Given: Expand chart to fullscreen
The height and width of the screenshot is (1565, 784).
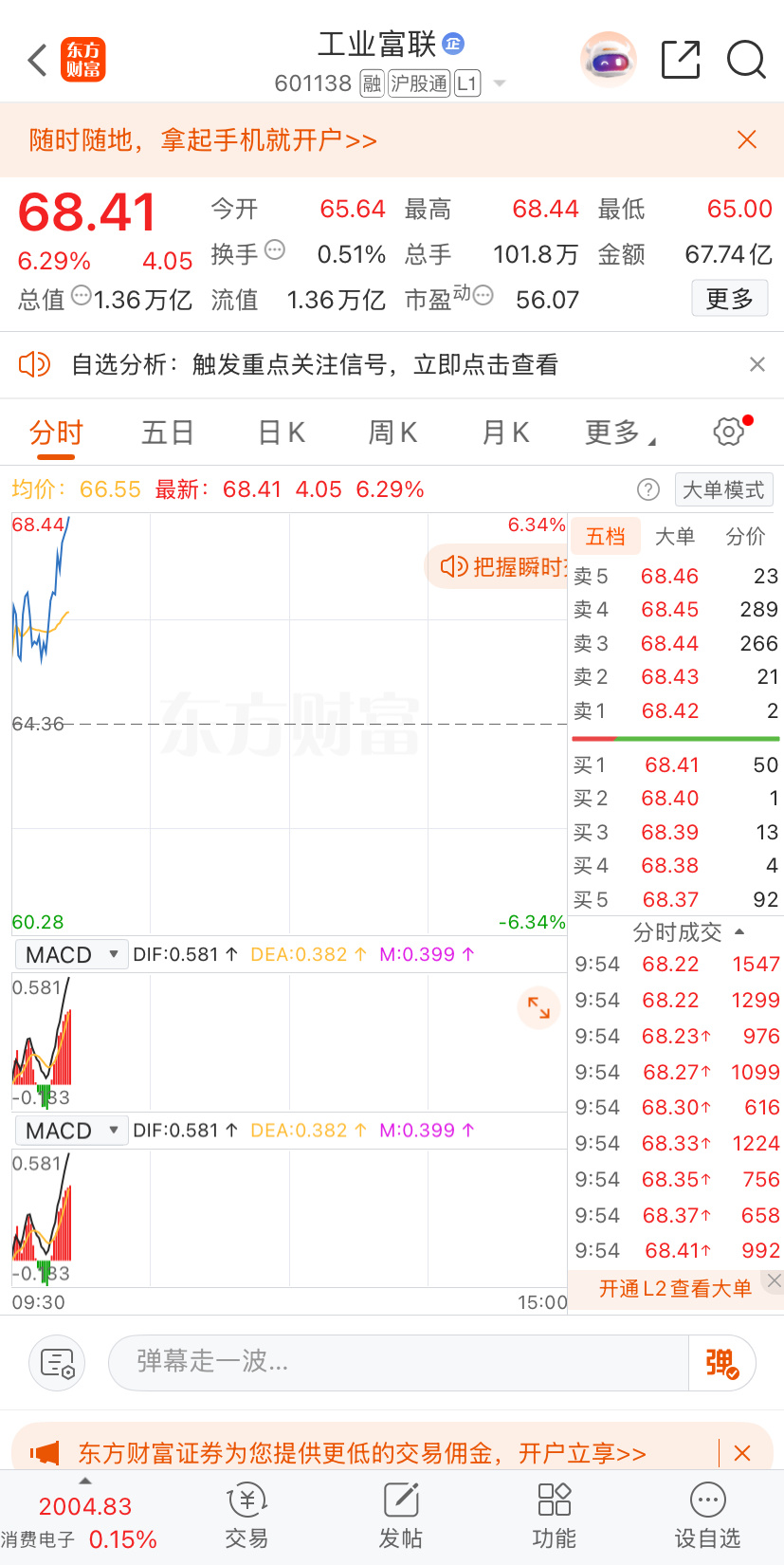Looking at the screenshot, I should click(538, 1007).
